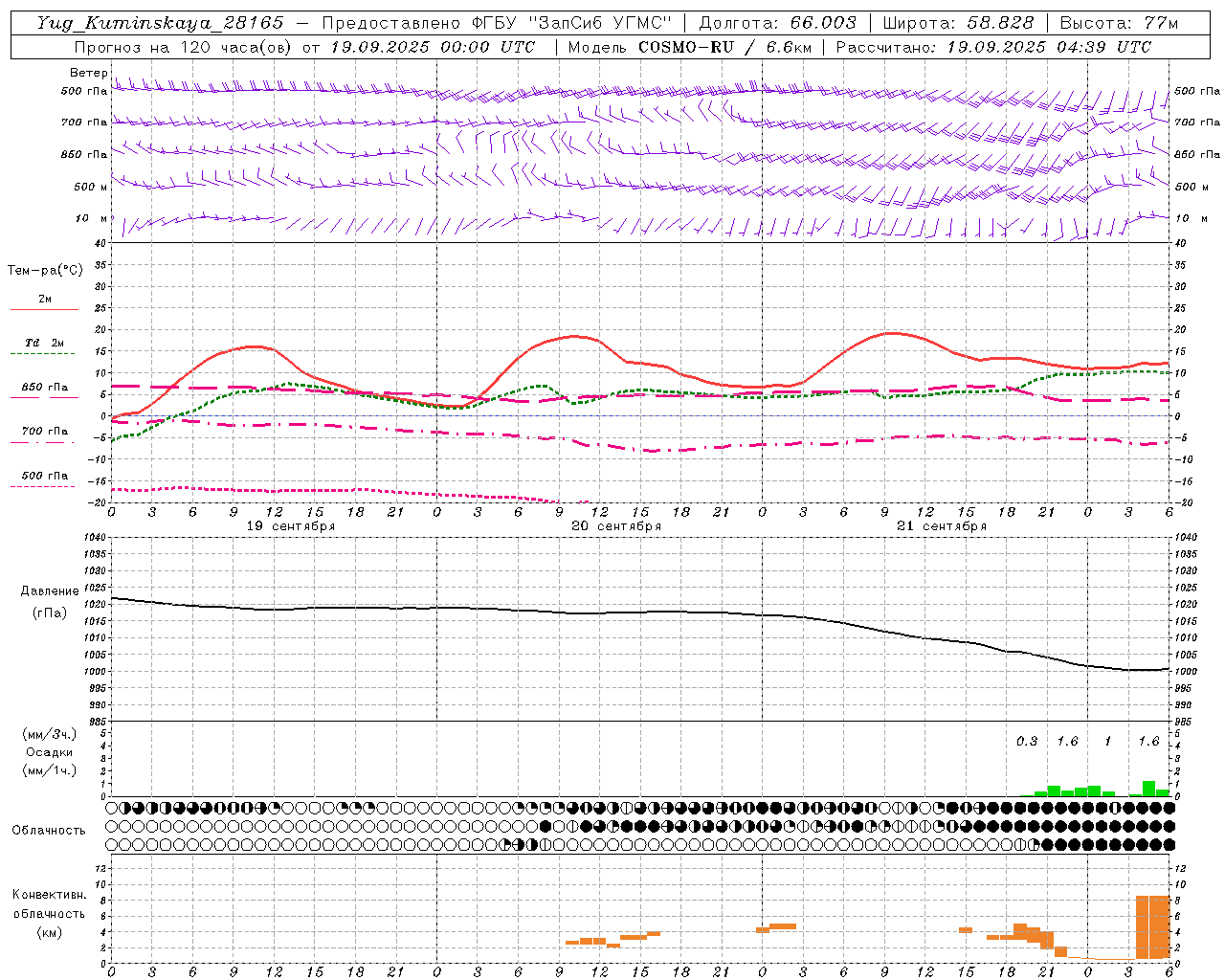Click the '1' three-hour precipitation value
This screenshot has width=1225, height=980.
click(x=1107, y=742)
